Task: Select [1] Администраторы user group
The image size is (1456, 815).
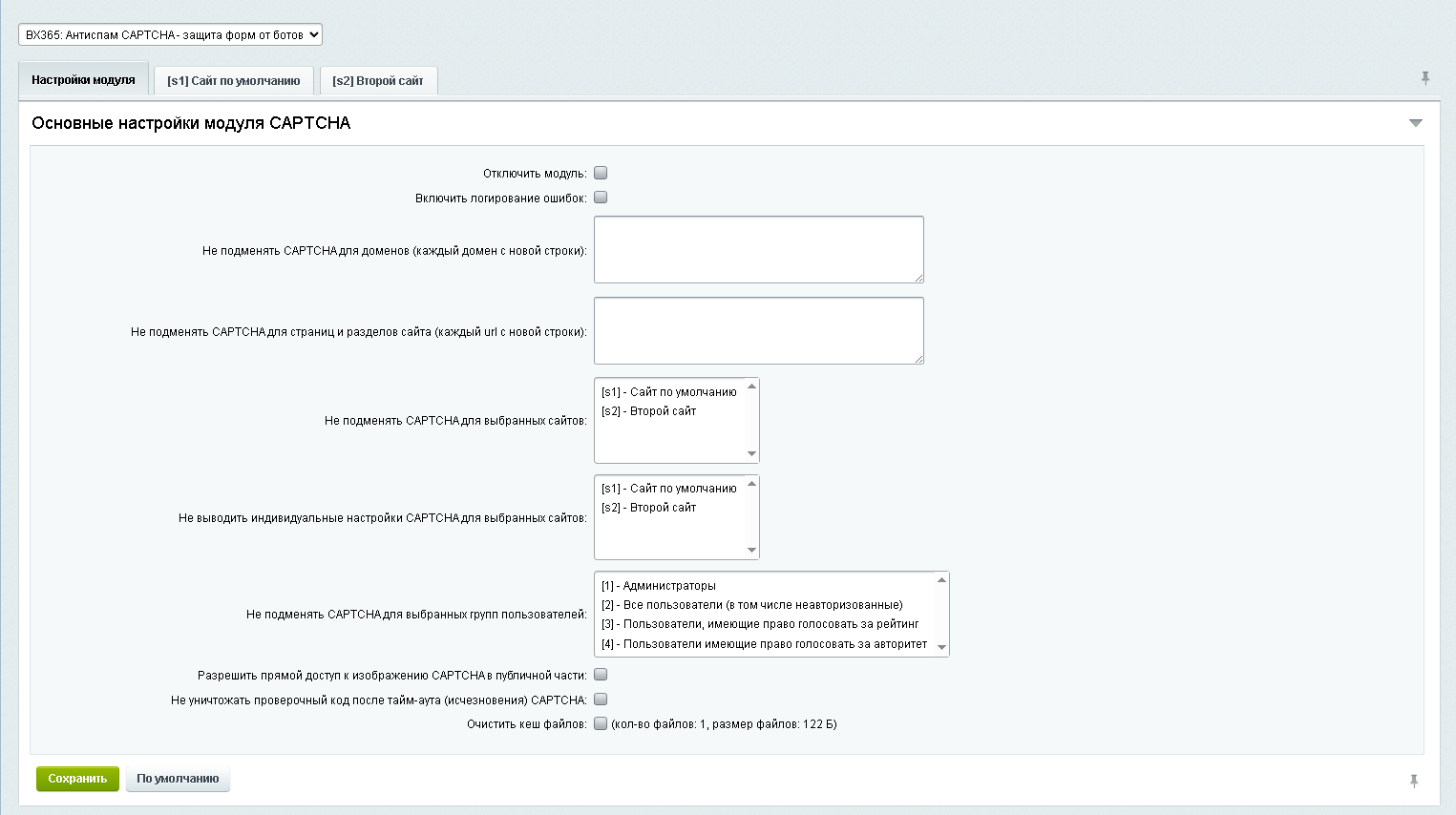Action: [x=765, y=586]
